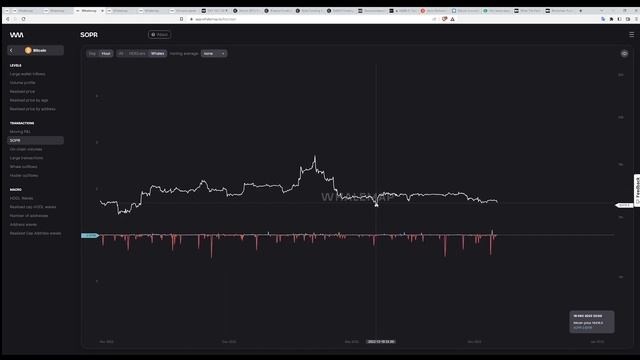Open Whale outflows in sidebar
Image resolution: width=640 pixels, height=360 pixels.
pyautogui.click(x=23, y=167)
